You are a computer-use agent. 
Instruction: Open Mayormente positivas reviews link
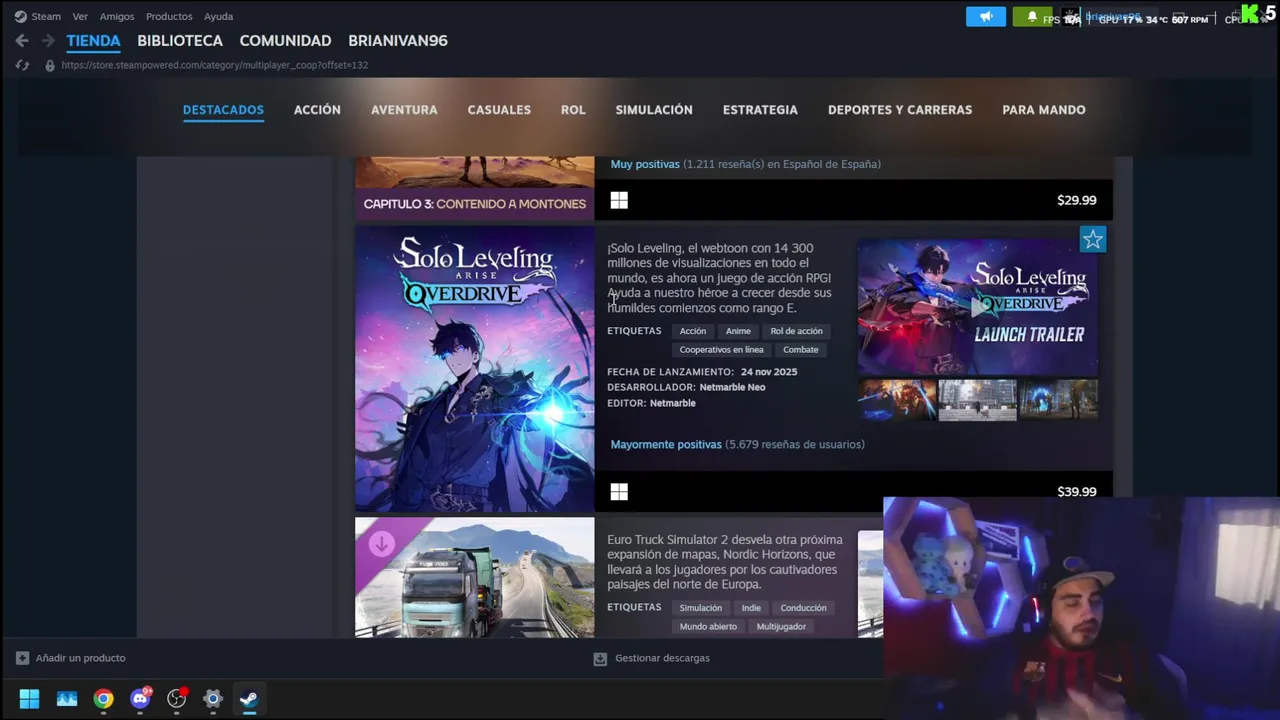[666, 444]
